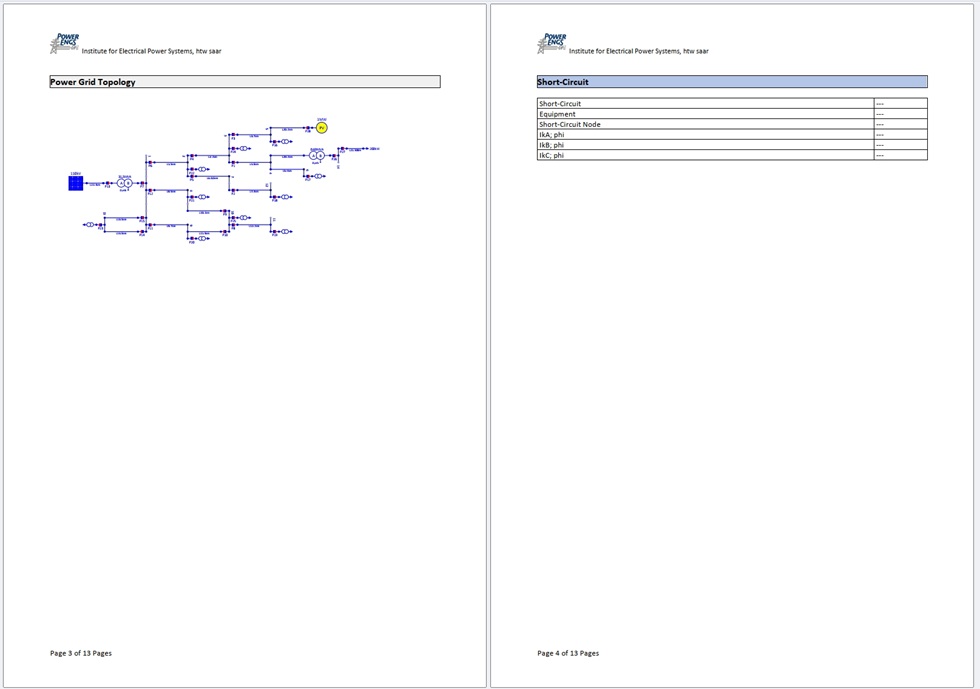This screenshot has height=689, width=980.
Task: Select the blue 110kV grid source block
Action: point(76,183)
